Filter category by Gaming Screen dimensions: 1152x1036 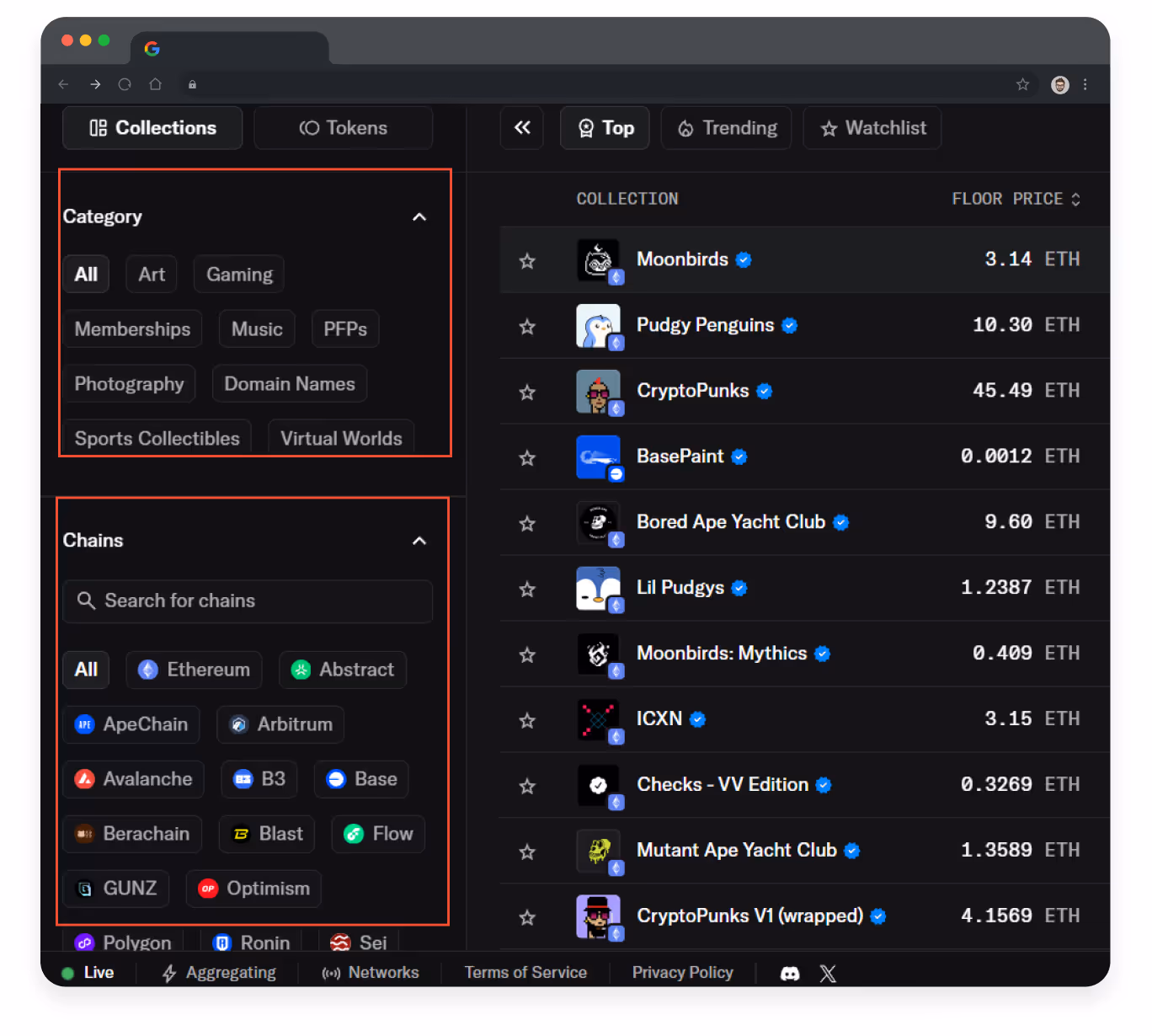point(239,275)
